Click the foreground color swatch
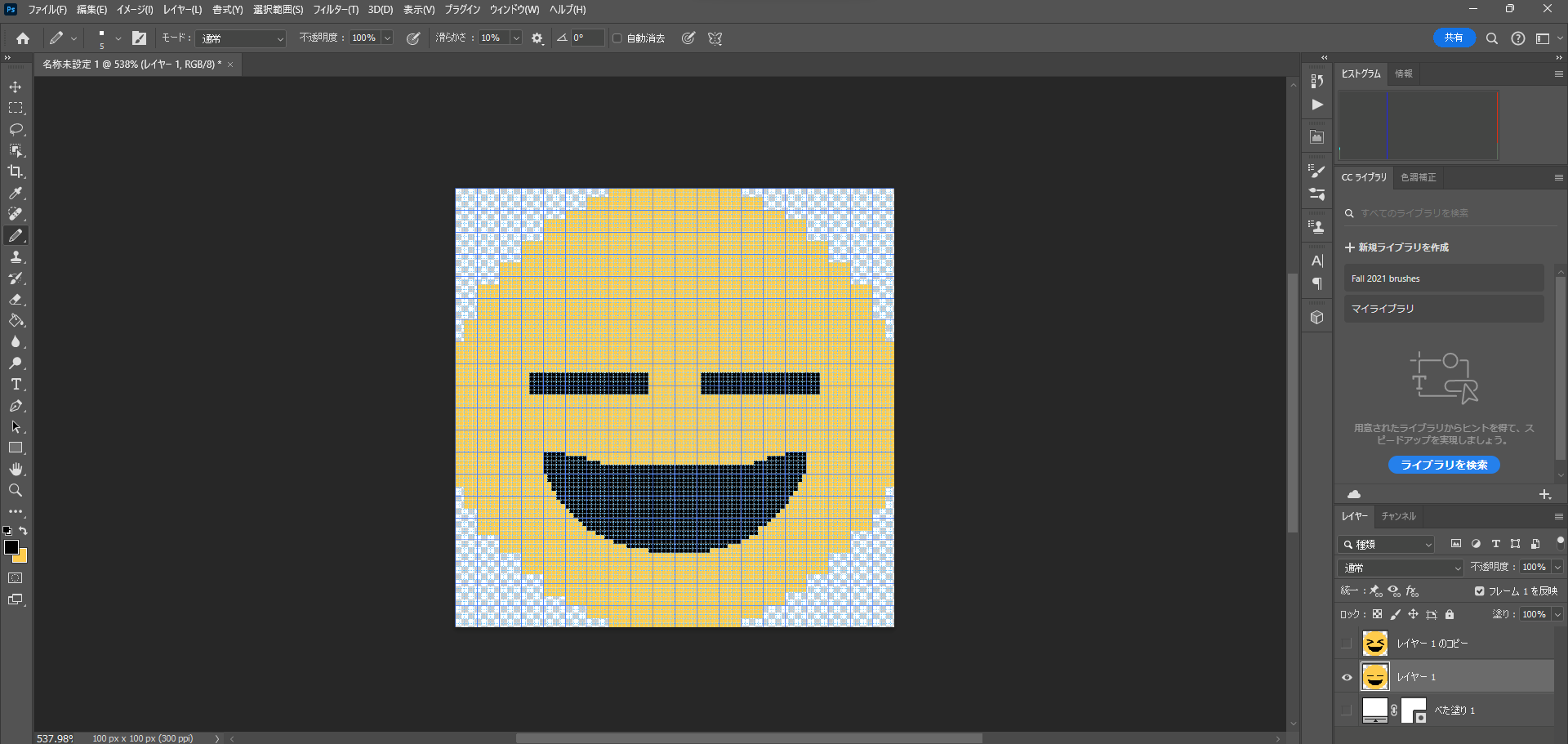Image resolution: width=1568 pixels, height=744 pixels. (12, 549)
